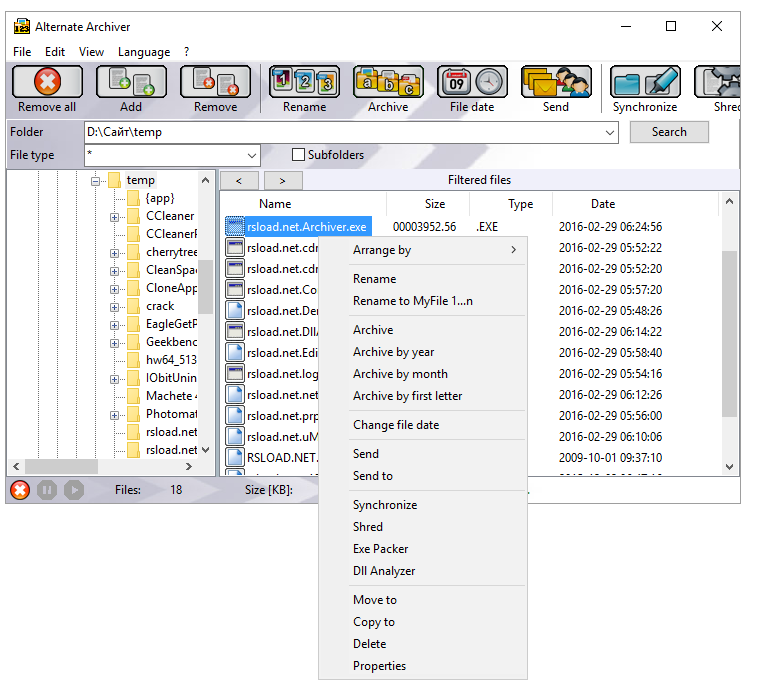Image resolution: width=759 pixels, height=699 pixels.
Task: Open the Folder path dropdown
Action: (x=609, y=132)
